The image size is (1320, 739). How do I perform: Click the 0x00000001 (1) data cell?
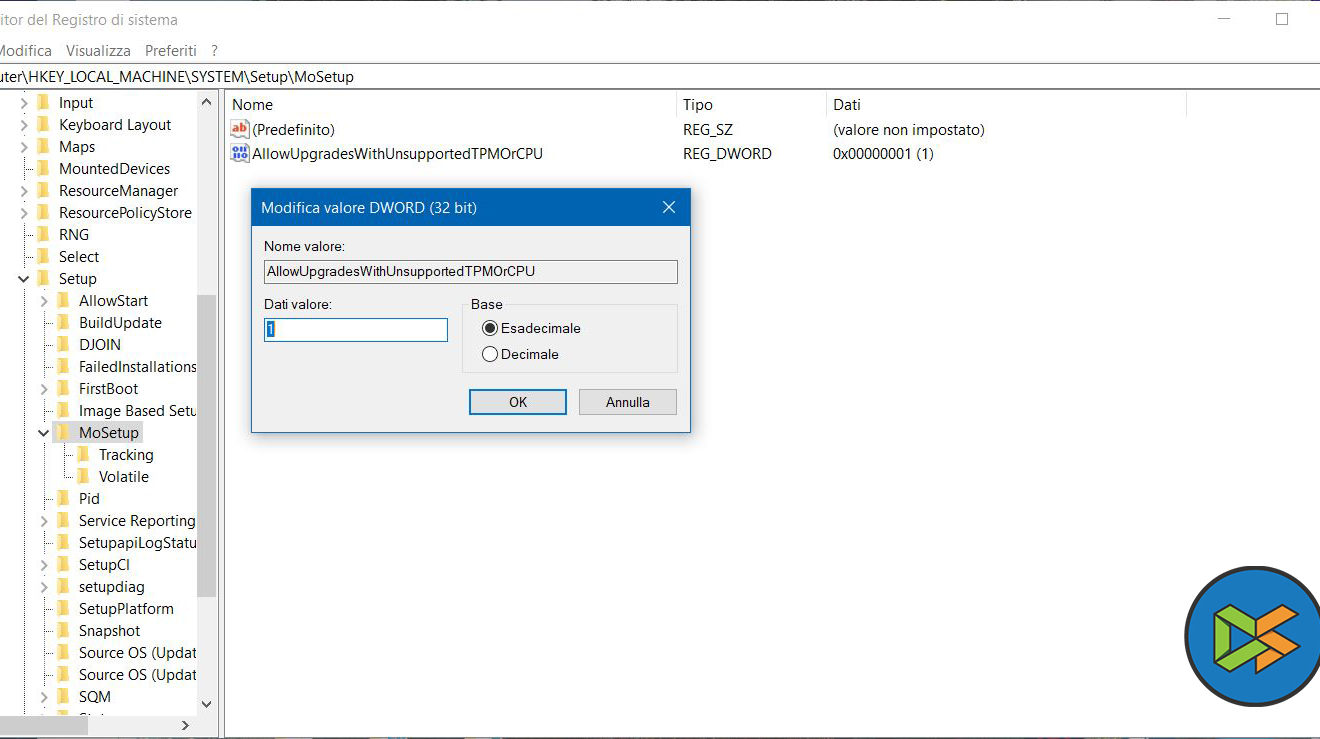click(x=883, y=153)
